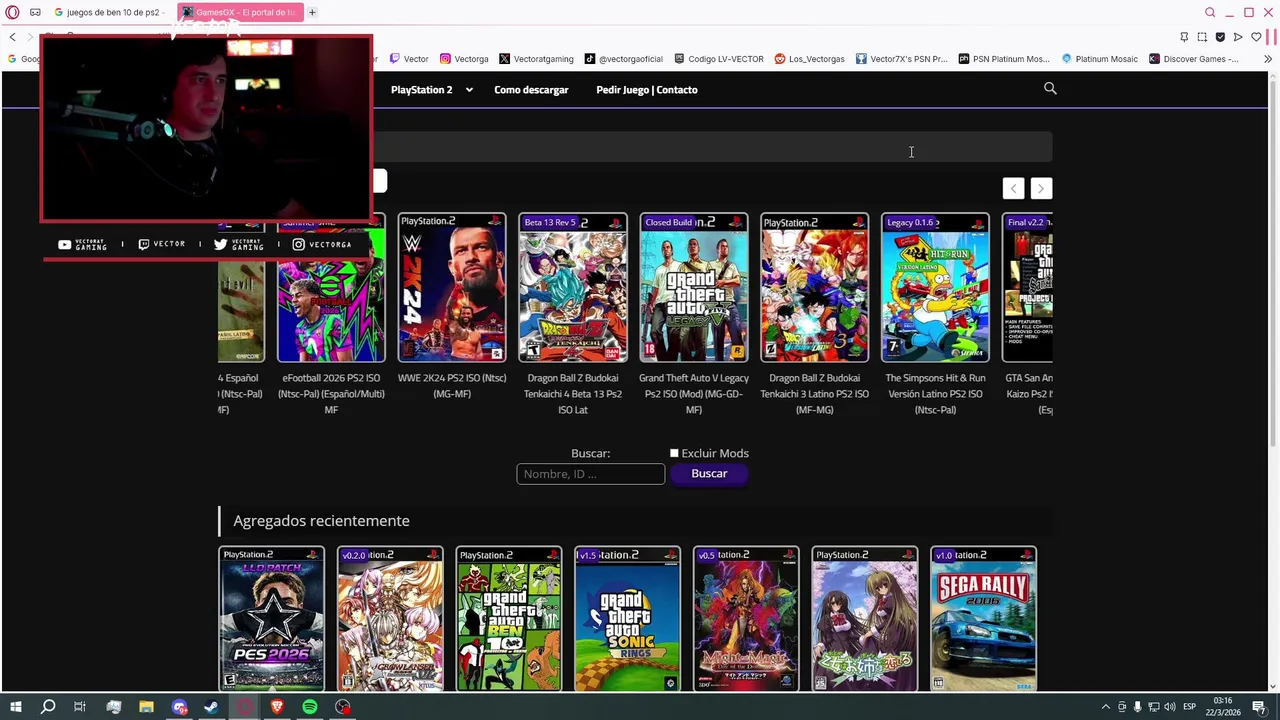
Task: Open eFootball 2026 PS2 ISO link
Action: pos(331,394)
